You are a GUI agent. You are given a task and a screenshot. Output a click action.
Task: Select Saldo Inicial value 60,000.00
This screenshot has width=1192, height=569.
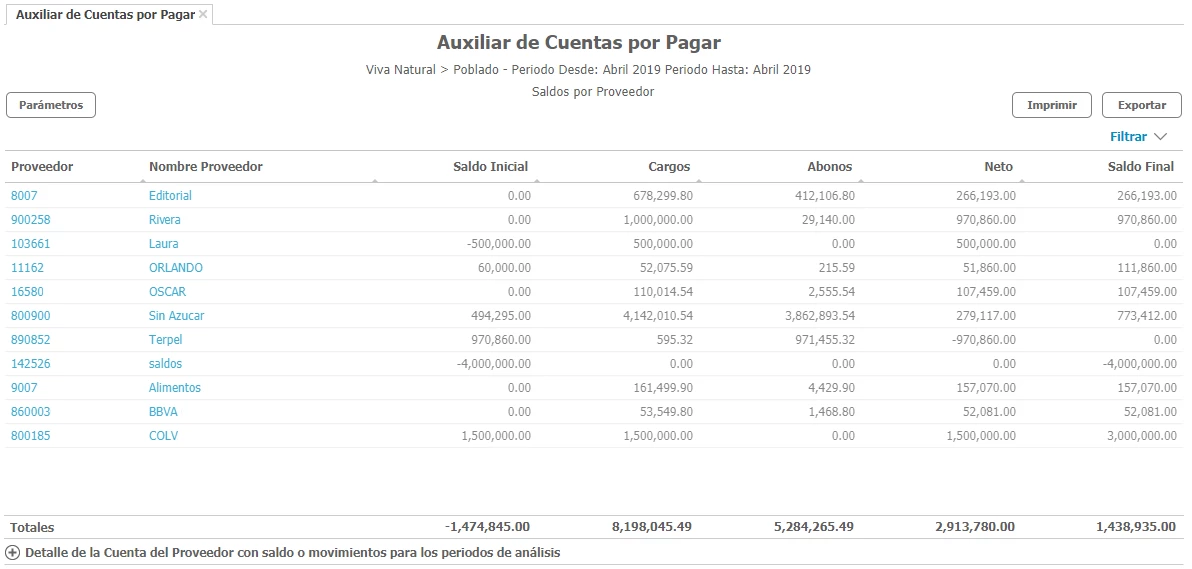point(505,268)
